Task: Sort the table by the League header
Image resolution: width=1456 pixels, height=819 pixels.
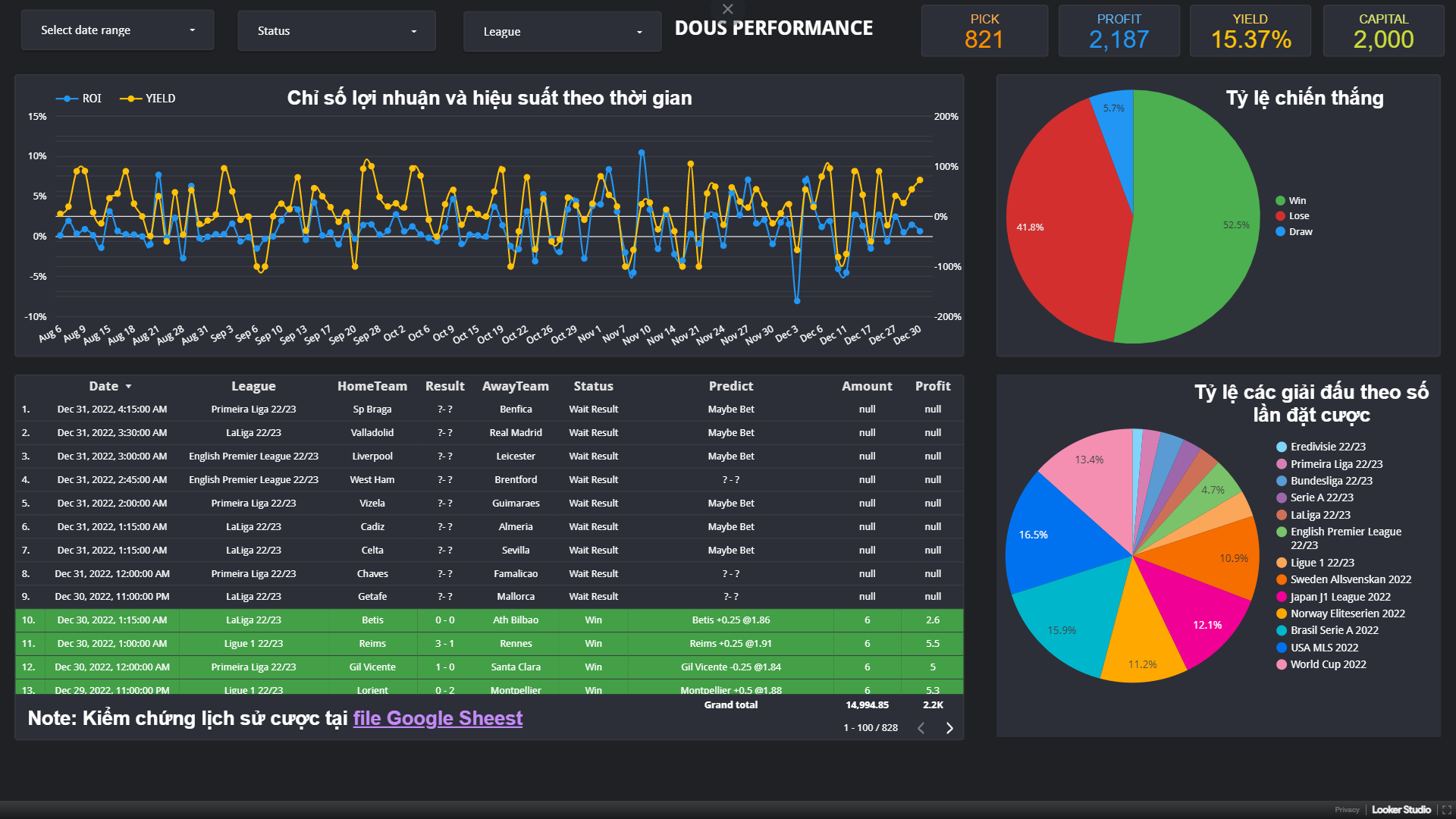Action: [253, 386]
